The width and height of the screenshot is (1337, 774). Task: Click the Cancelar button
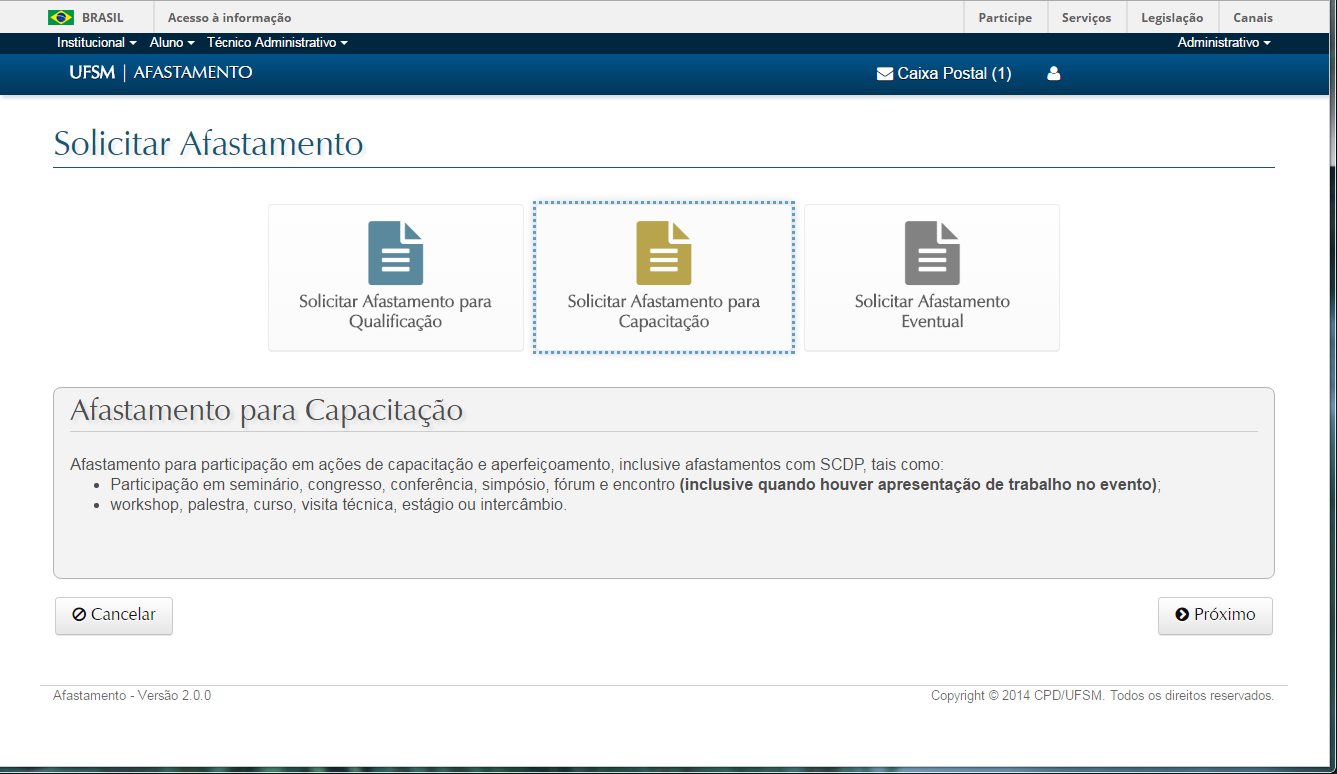pyautogui.click(x=113, y=615)
